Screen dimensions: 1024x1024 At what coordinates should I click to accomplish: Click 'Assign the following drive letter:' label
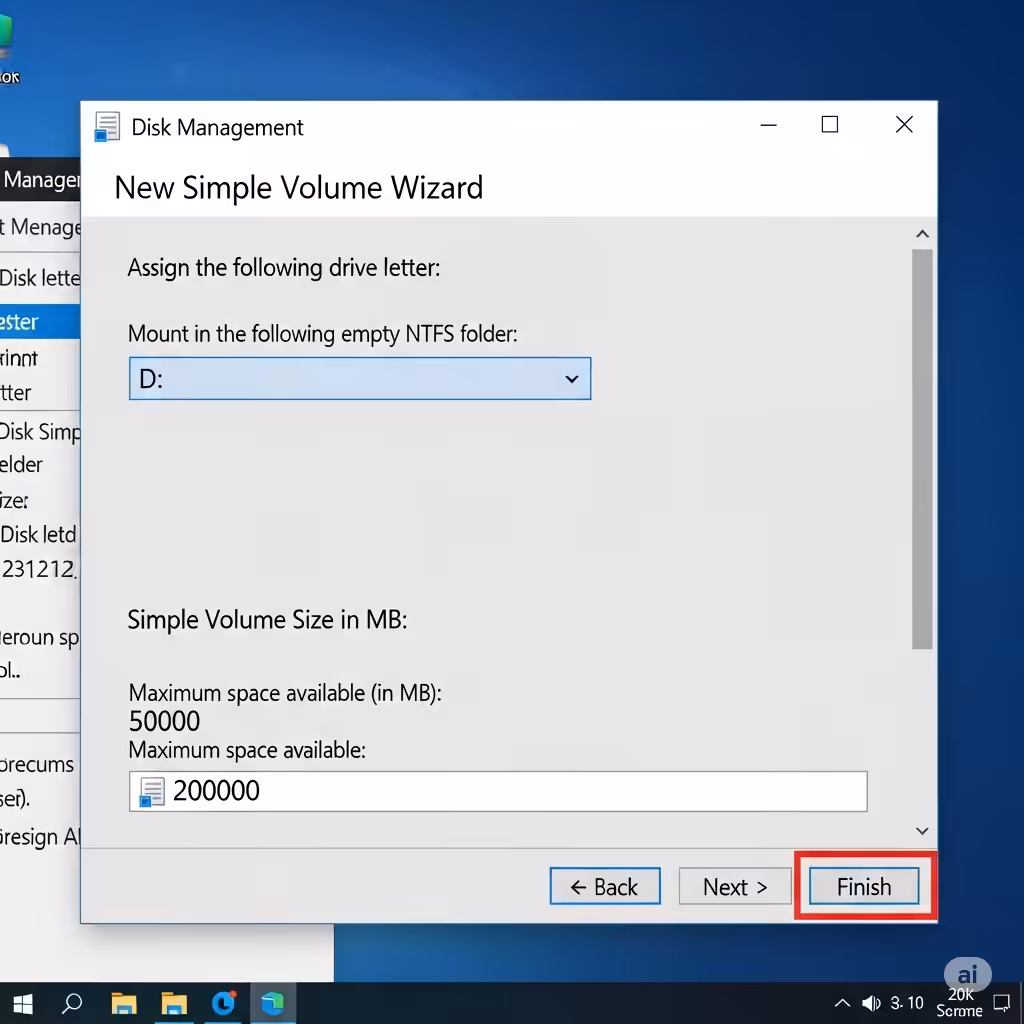tap(283, 268)
